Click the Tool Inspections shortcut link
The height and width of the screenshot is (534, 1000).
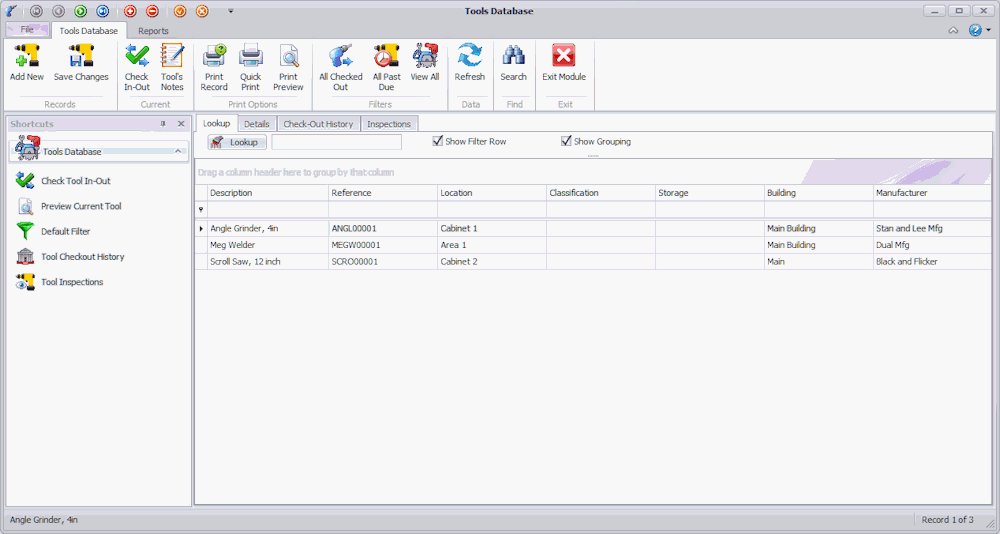(x=72, y=282)
